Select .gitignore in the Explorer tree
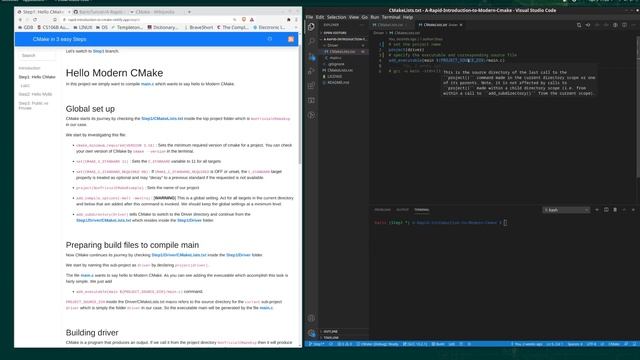Screen dimensions: 640x360 336,64
